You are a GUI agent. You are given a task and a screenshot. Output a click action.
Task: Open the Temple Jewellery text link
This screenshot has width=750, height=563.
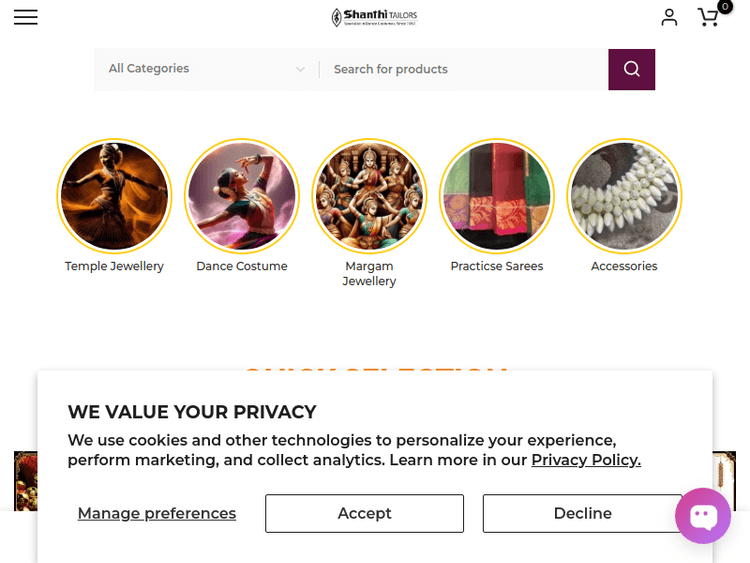click(114, 266)
